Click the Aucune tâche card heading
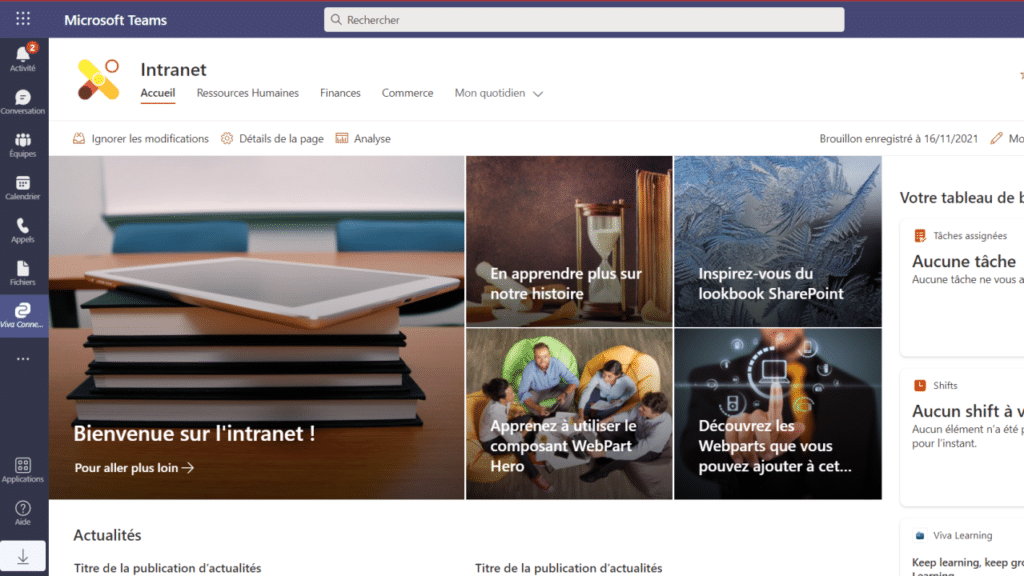 point(964,261)
